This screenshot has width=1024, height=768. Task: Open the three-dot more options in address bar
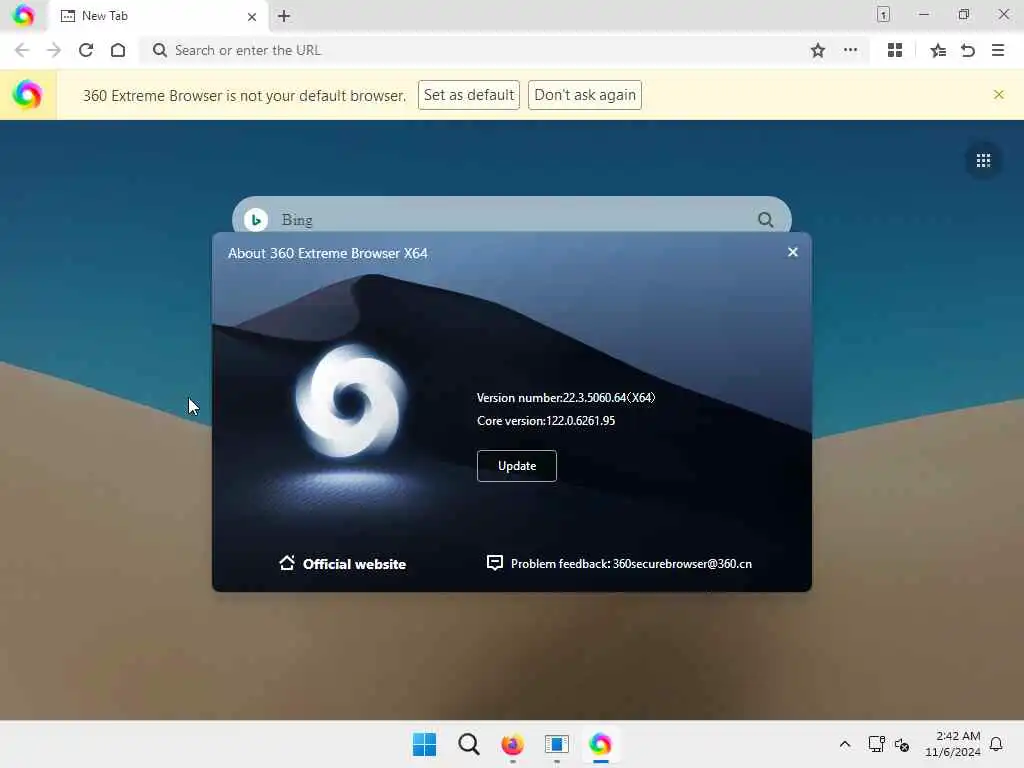tap(850, 50)
